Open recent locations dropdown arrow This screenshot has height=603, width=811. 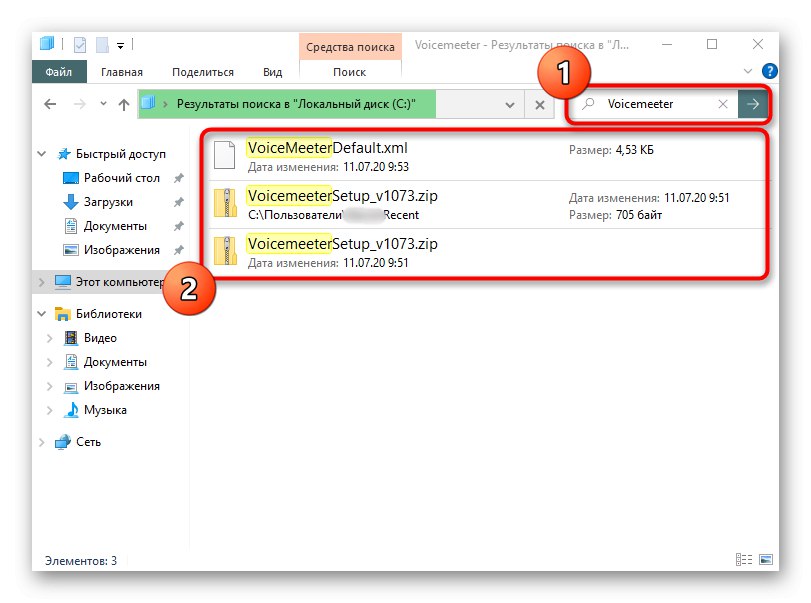point(103,103)
